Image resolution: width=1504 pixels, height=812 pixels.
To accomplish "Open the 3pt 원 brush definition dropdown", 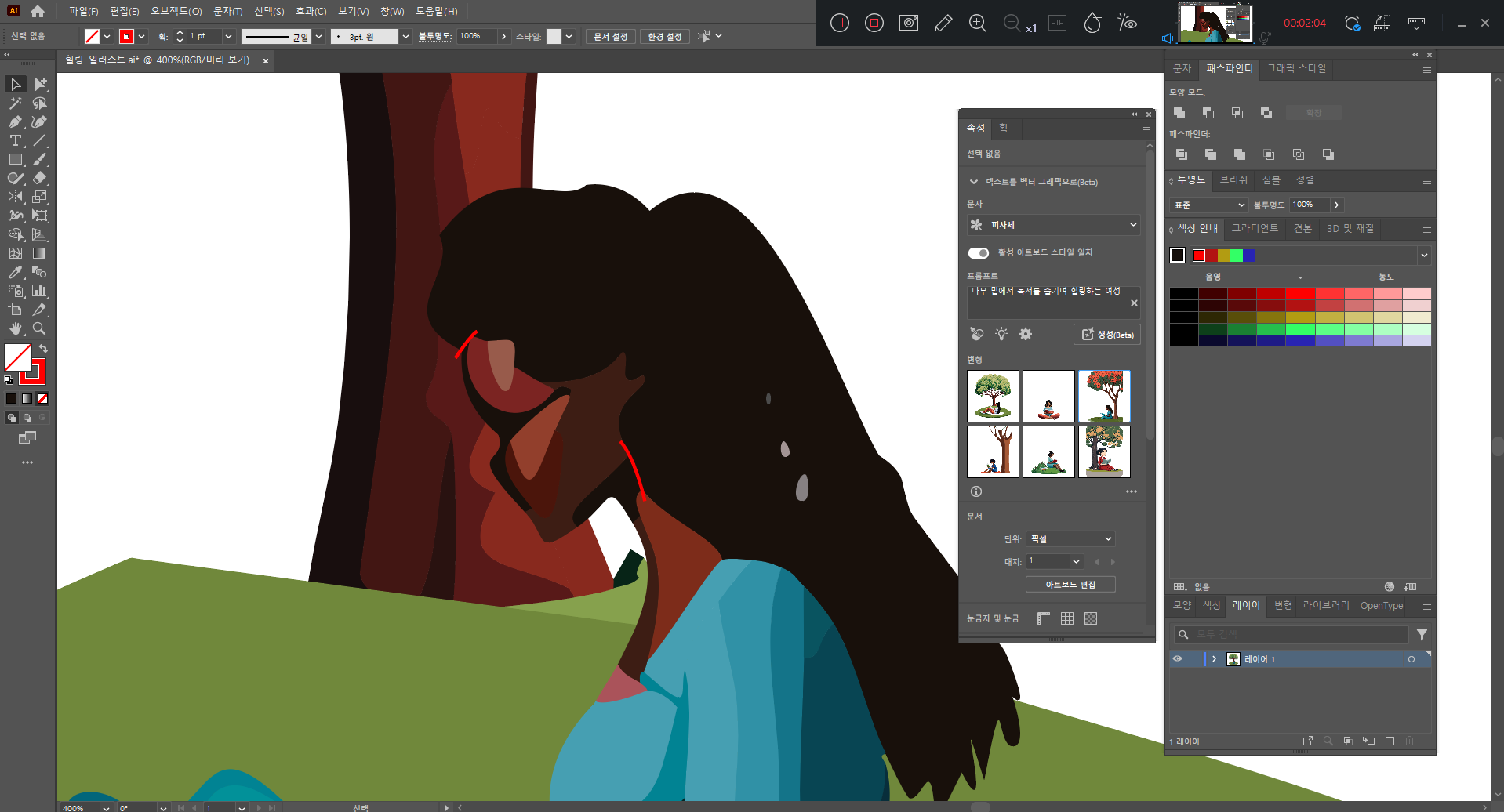I will [x=405, y=36].
